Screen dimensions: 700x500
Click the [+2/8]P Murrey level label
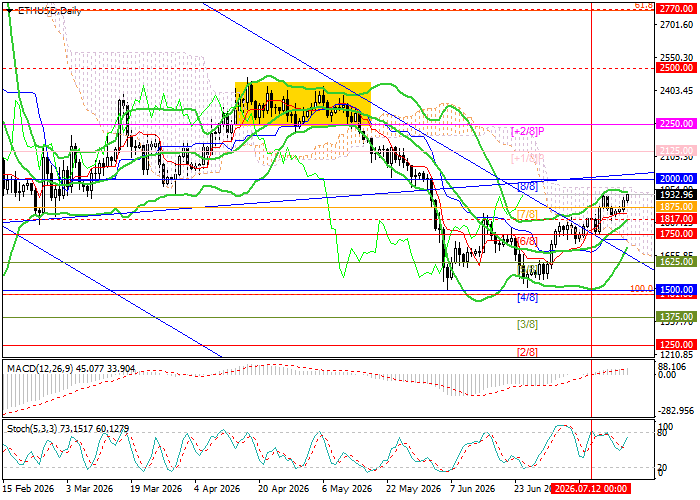(x=528, y=131)
